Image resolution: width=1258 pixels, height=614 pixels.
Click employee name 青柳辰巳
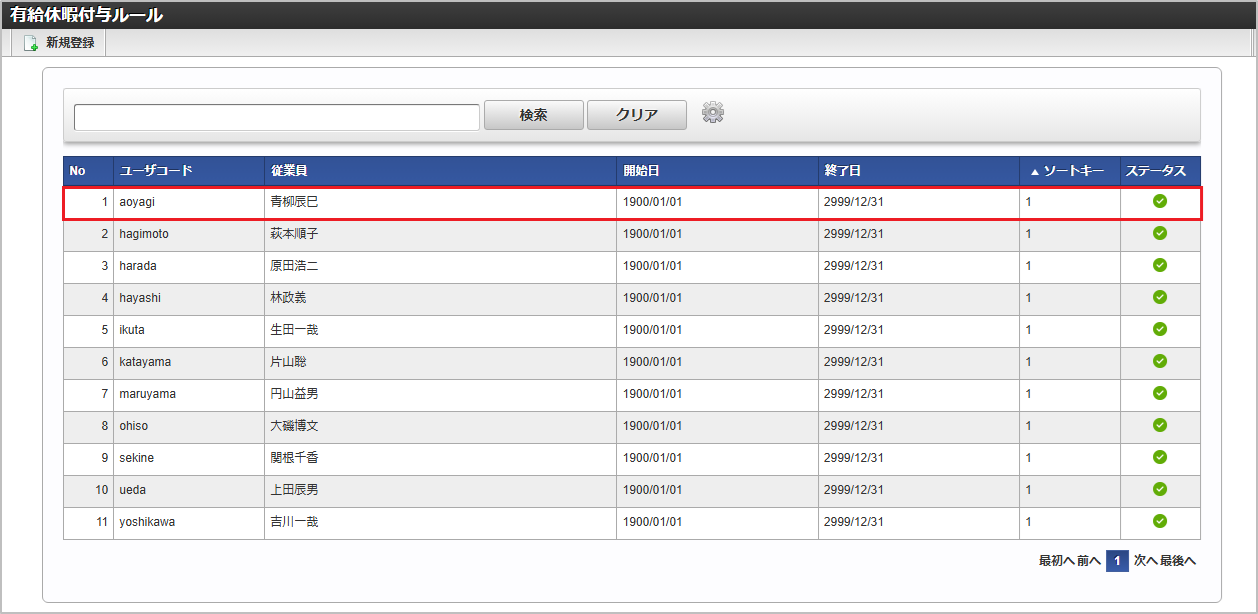tap(294, 202)
